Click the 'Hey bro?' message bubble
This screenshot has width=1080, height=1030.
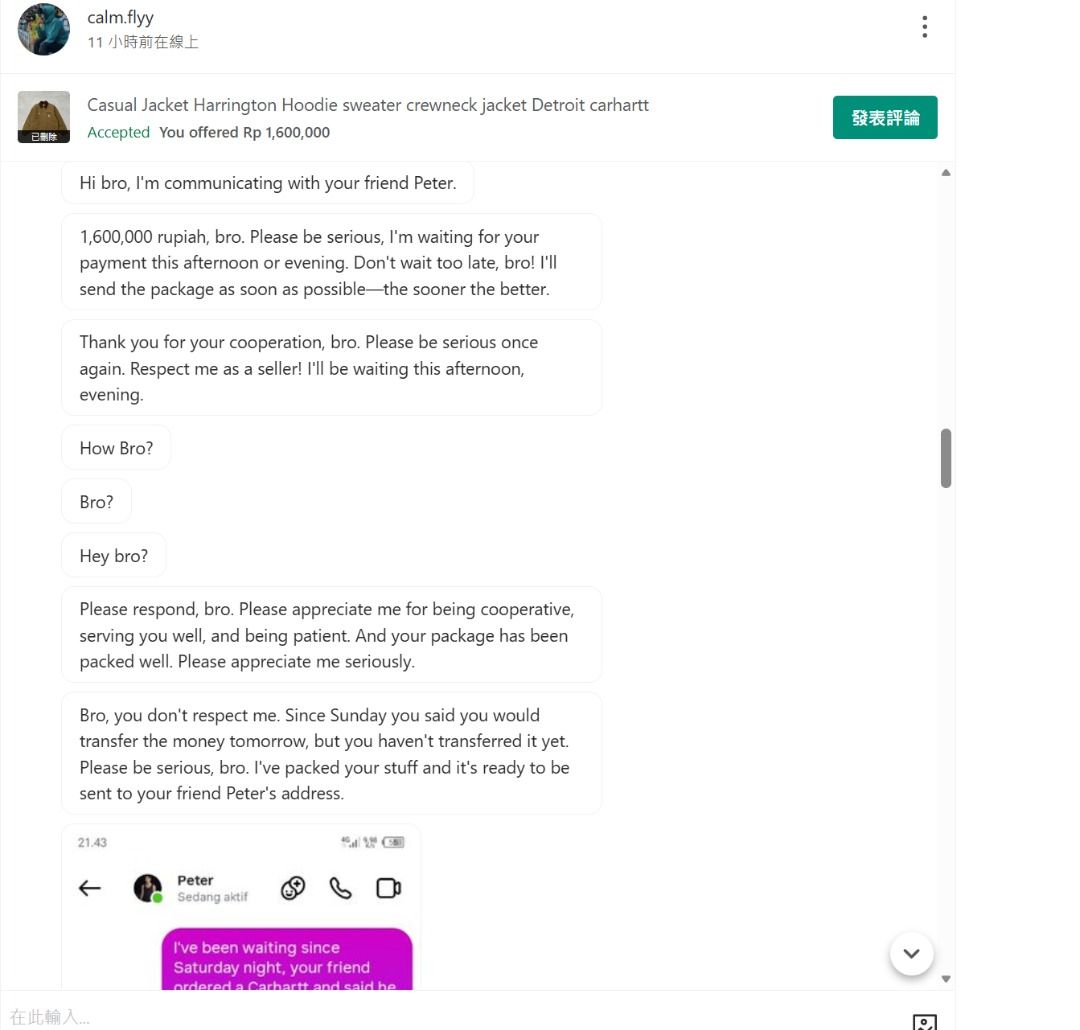(x=114, y=556)
